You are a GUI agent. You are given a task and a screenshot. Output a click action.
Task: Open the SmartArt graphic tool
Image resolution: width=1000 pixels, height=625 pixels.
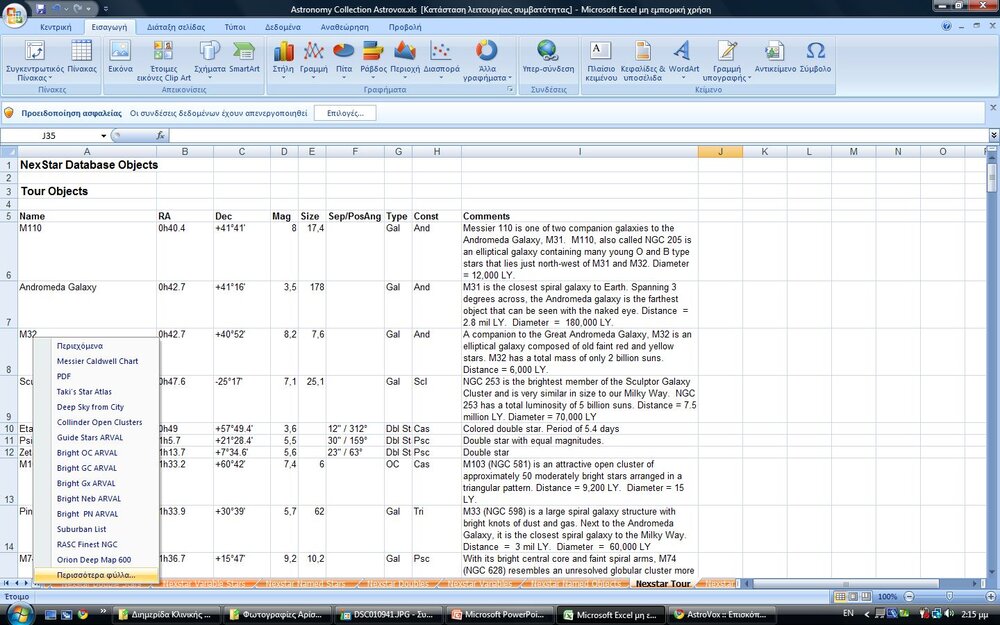[x=244, y=58]
